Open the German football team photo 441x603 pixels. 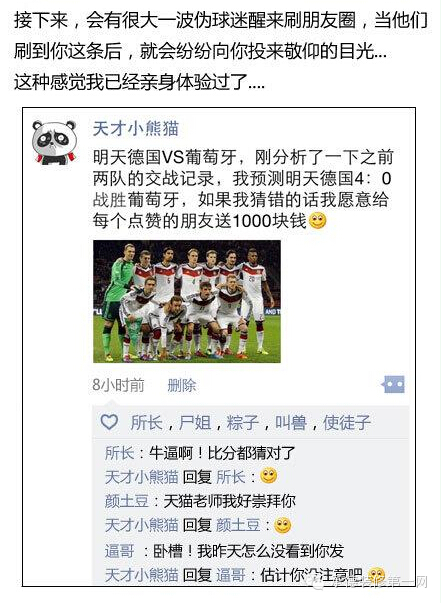click(x=187, y=302)
